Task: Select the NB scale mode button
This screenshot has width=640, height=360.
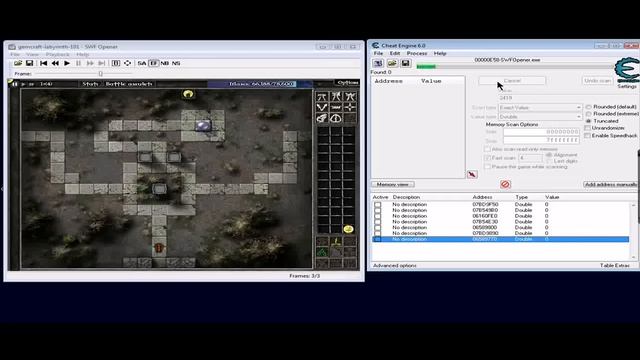Action: coord(164,63)
